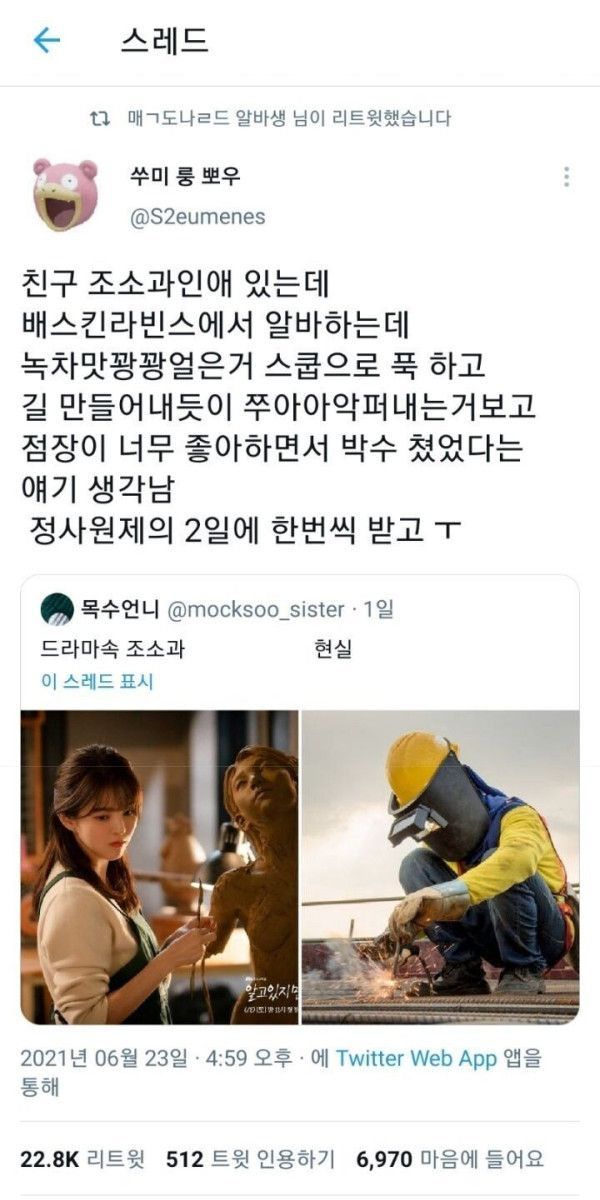Open the welder in yellow helmet photo
Viewport: 600px width, 1200px height.
(x=440, y=867)
